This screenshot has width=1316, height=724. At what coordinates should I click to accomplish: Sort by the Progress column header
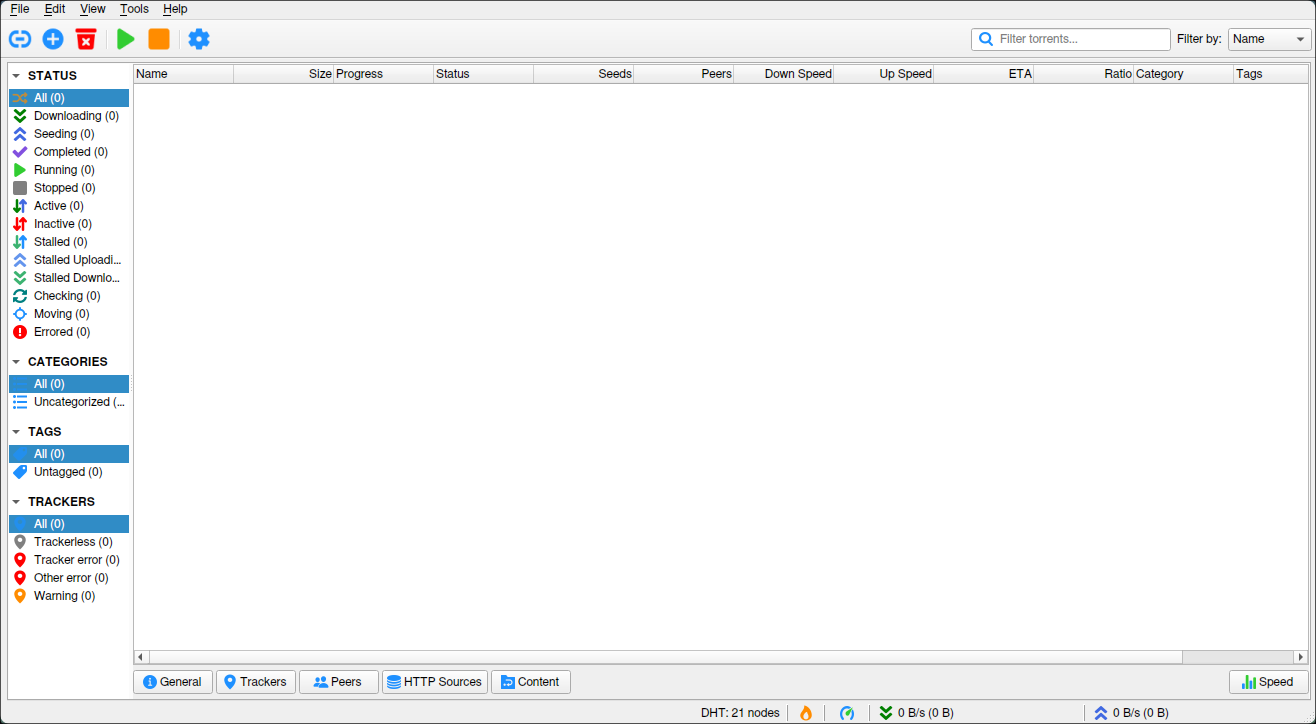384,74
